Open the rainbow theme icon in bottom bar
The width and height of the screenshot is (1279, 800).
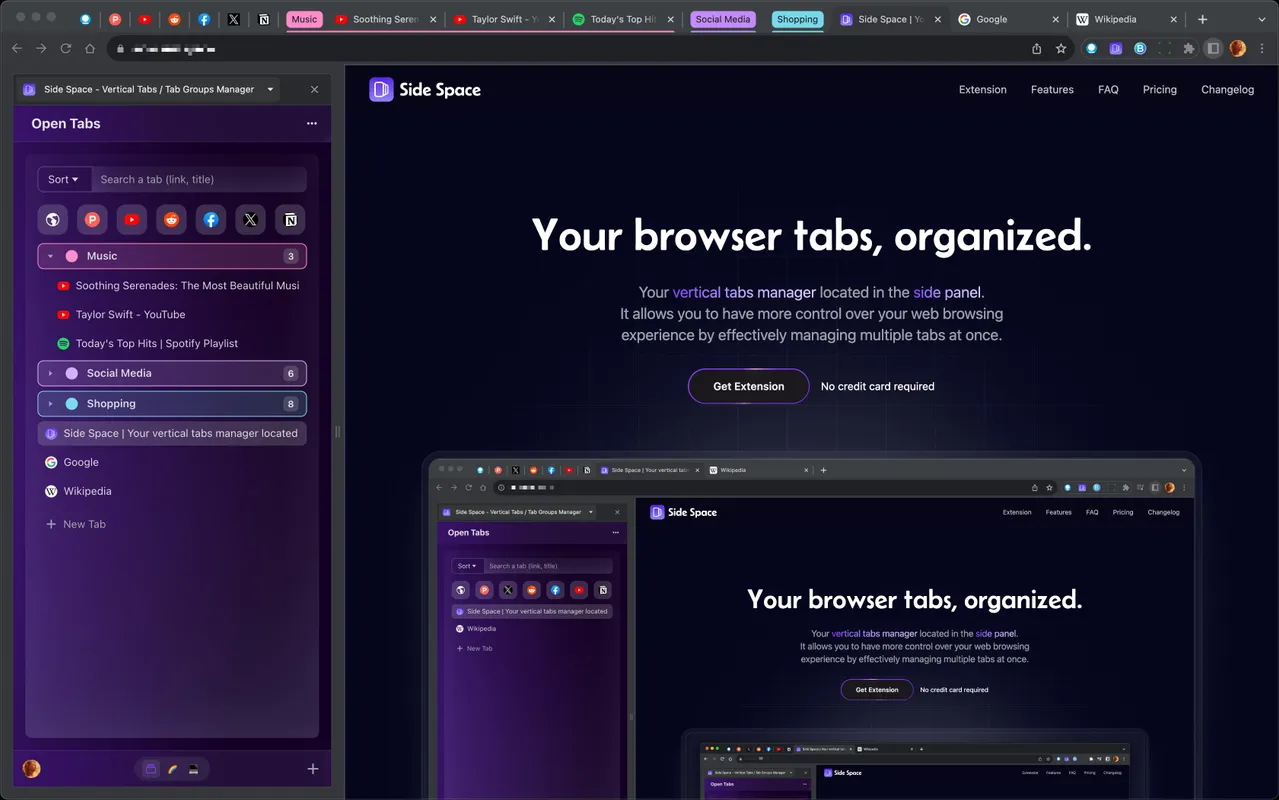tap(171, 768)
